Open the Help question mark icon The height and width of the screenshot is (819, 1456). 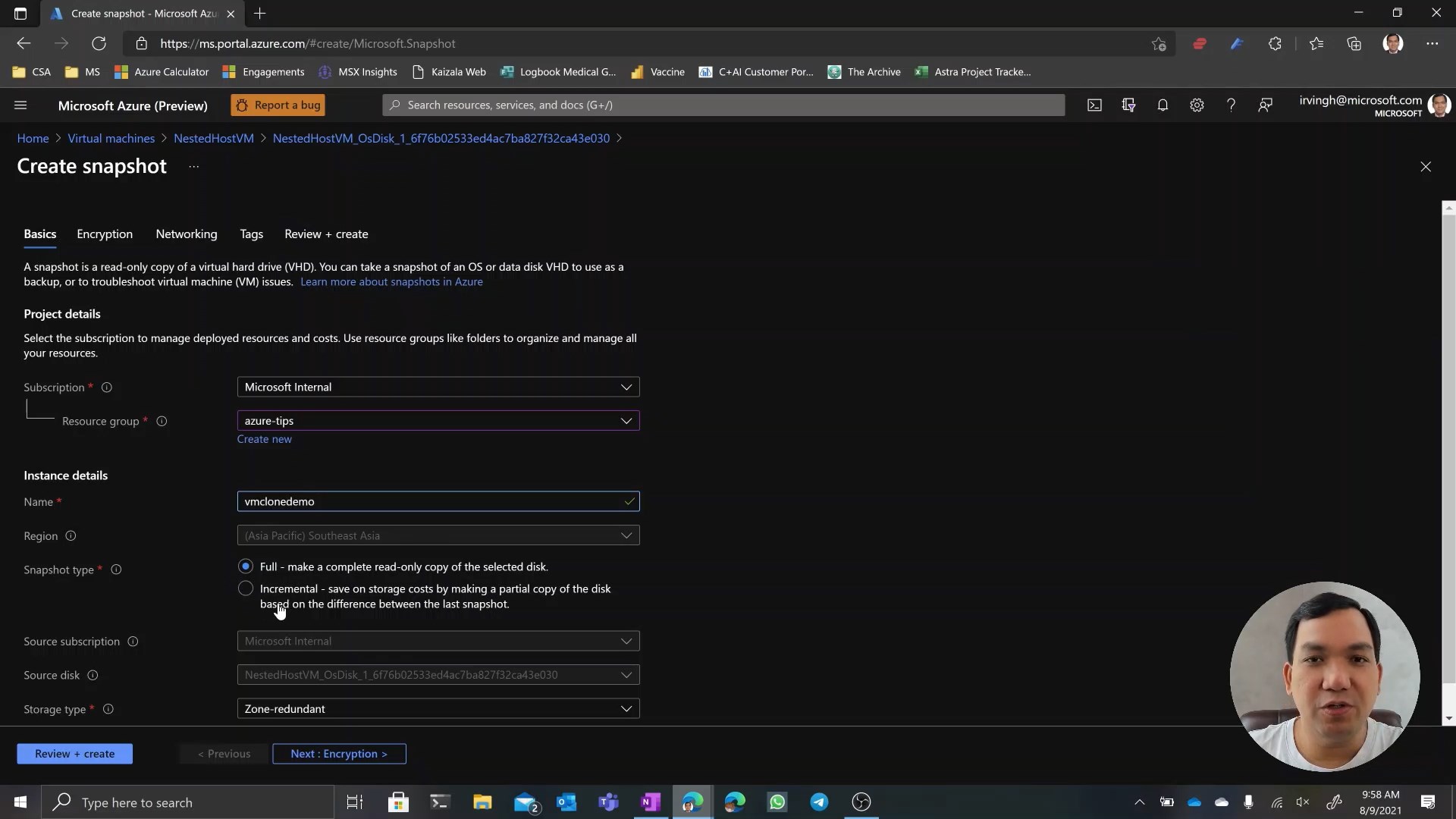1231,105
